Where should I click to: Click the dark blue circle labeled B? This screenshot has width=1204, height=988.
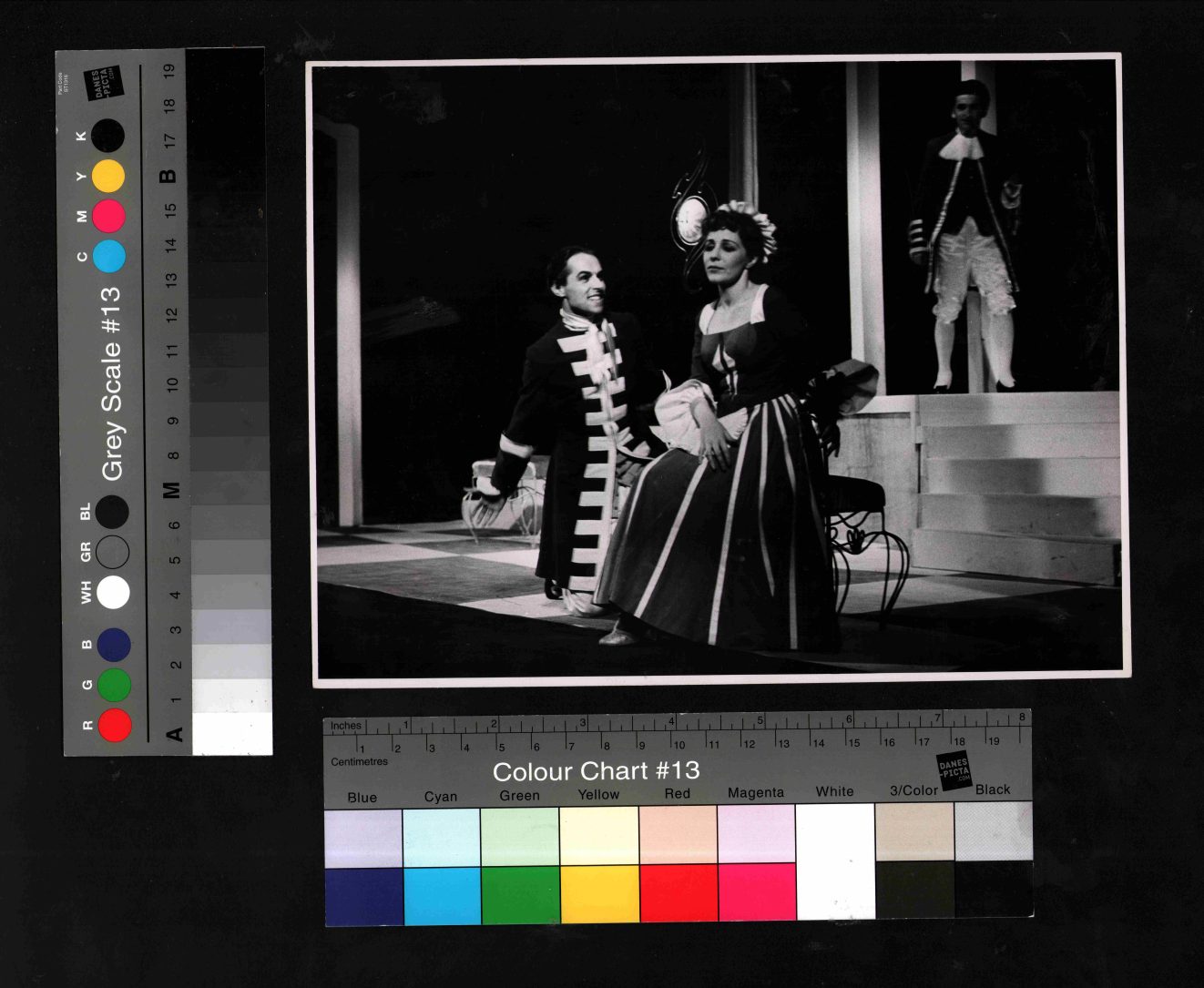point(114,645)
